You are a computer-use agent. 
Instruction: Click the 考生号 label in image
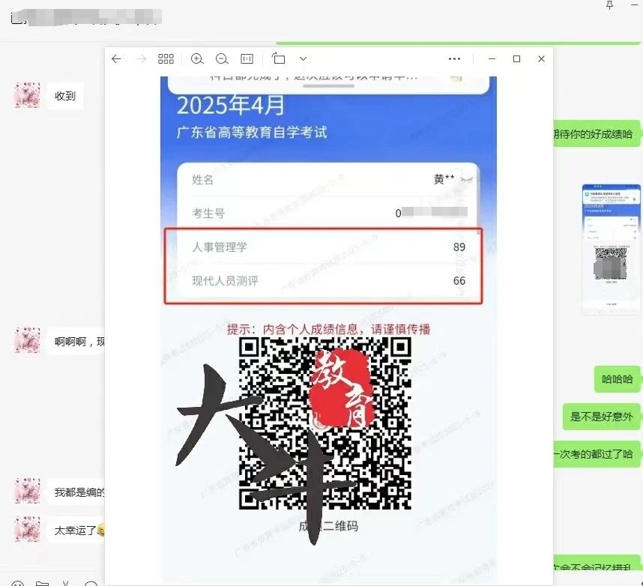click(208, 213)
